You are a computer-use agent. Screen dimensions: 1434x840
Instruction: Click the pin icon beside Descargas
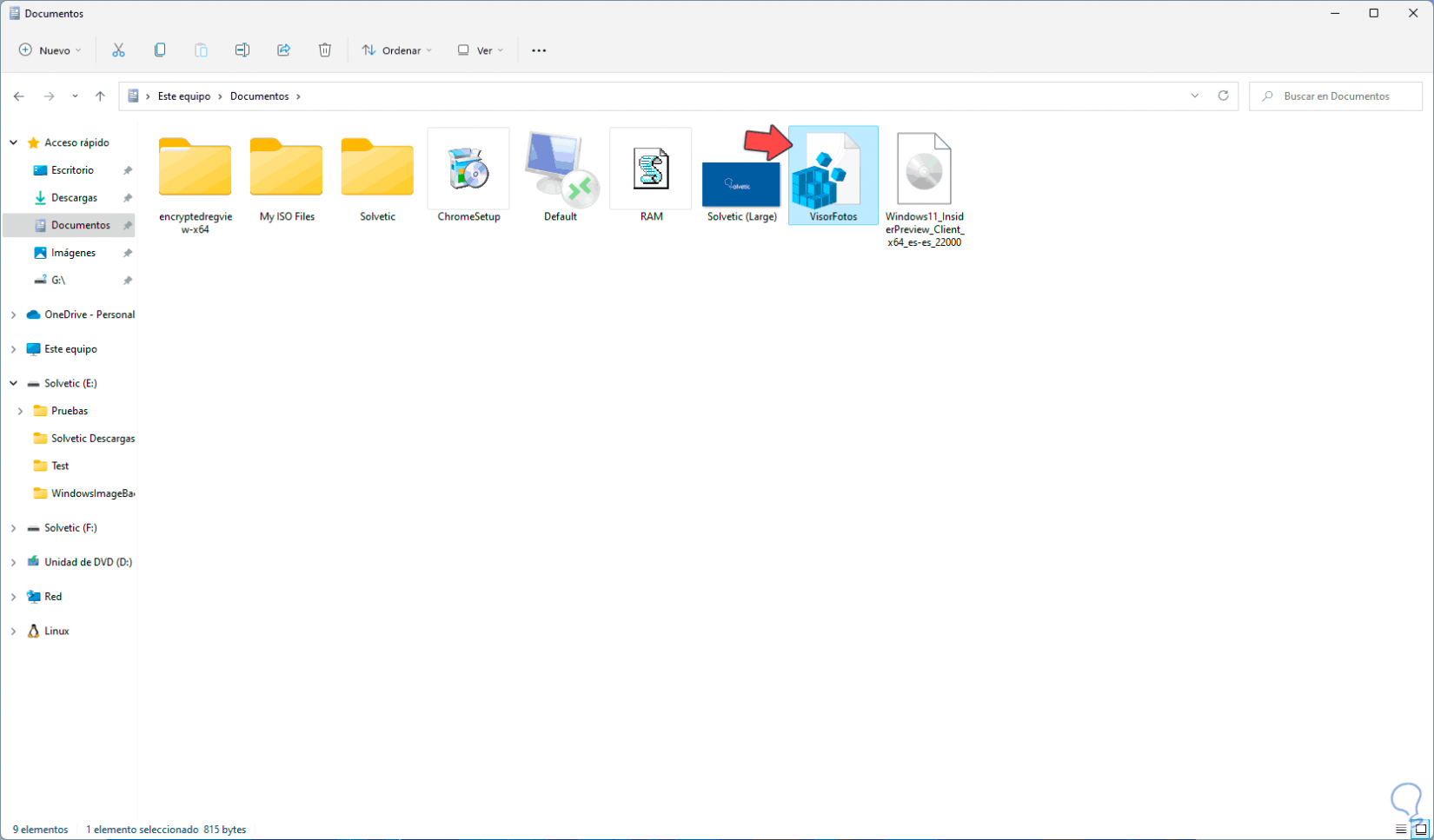tap(128, 198)
